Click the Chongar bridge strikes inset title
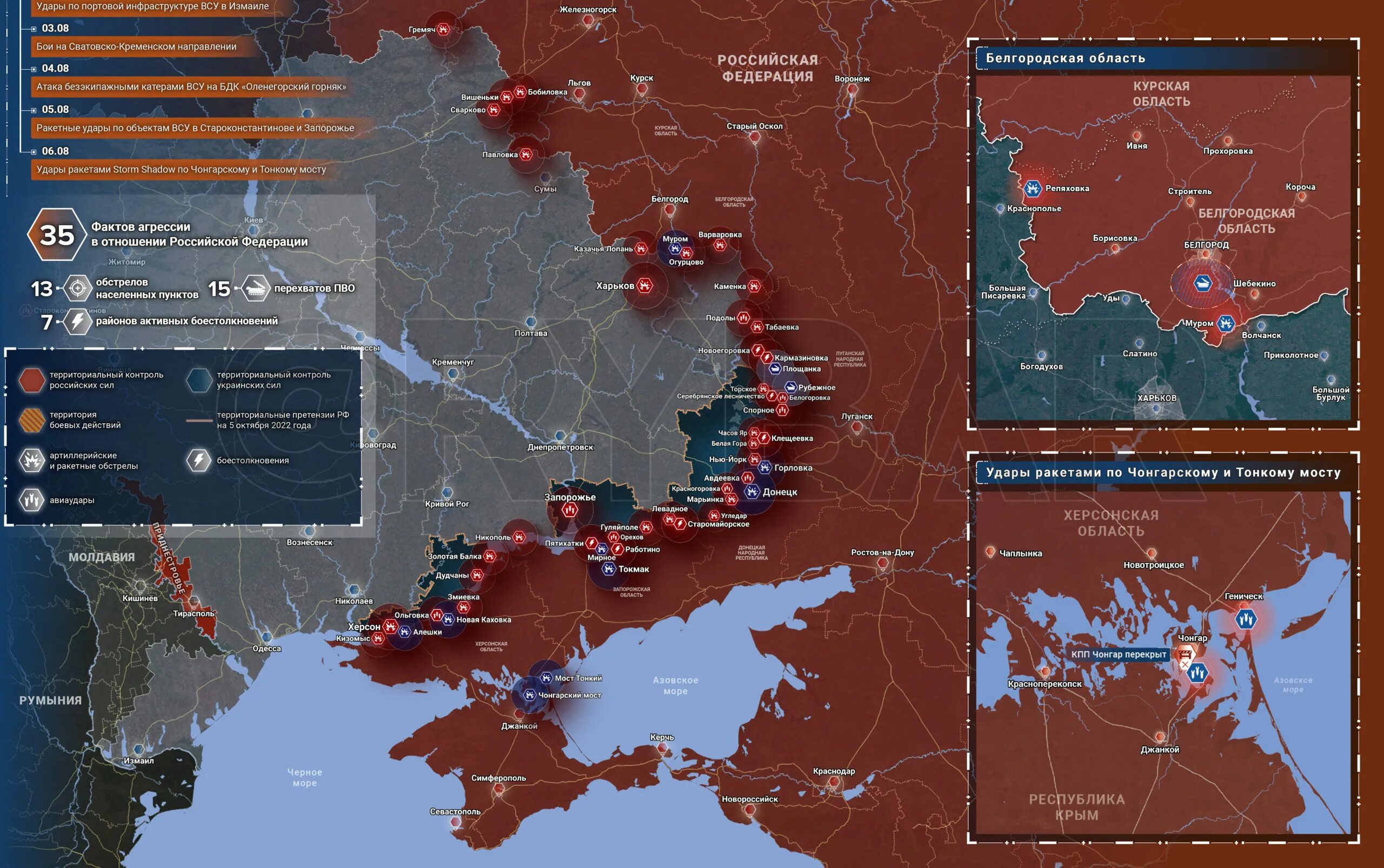 (1163, 472)
